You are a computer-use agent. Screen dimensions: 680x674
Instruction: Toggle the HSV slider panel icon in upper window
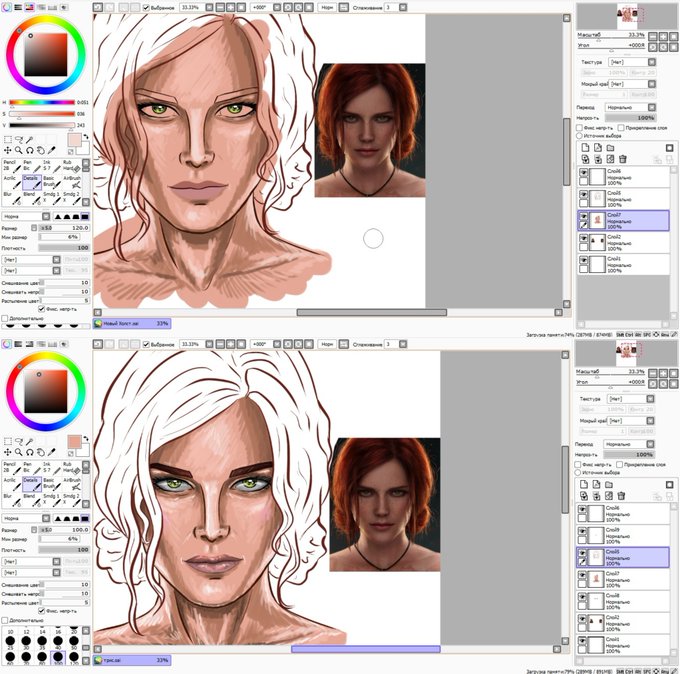point(29,7)
